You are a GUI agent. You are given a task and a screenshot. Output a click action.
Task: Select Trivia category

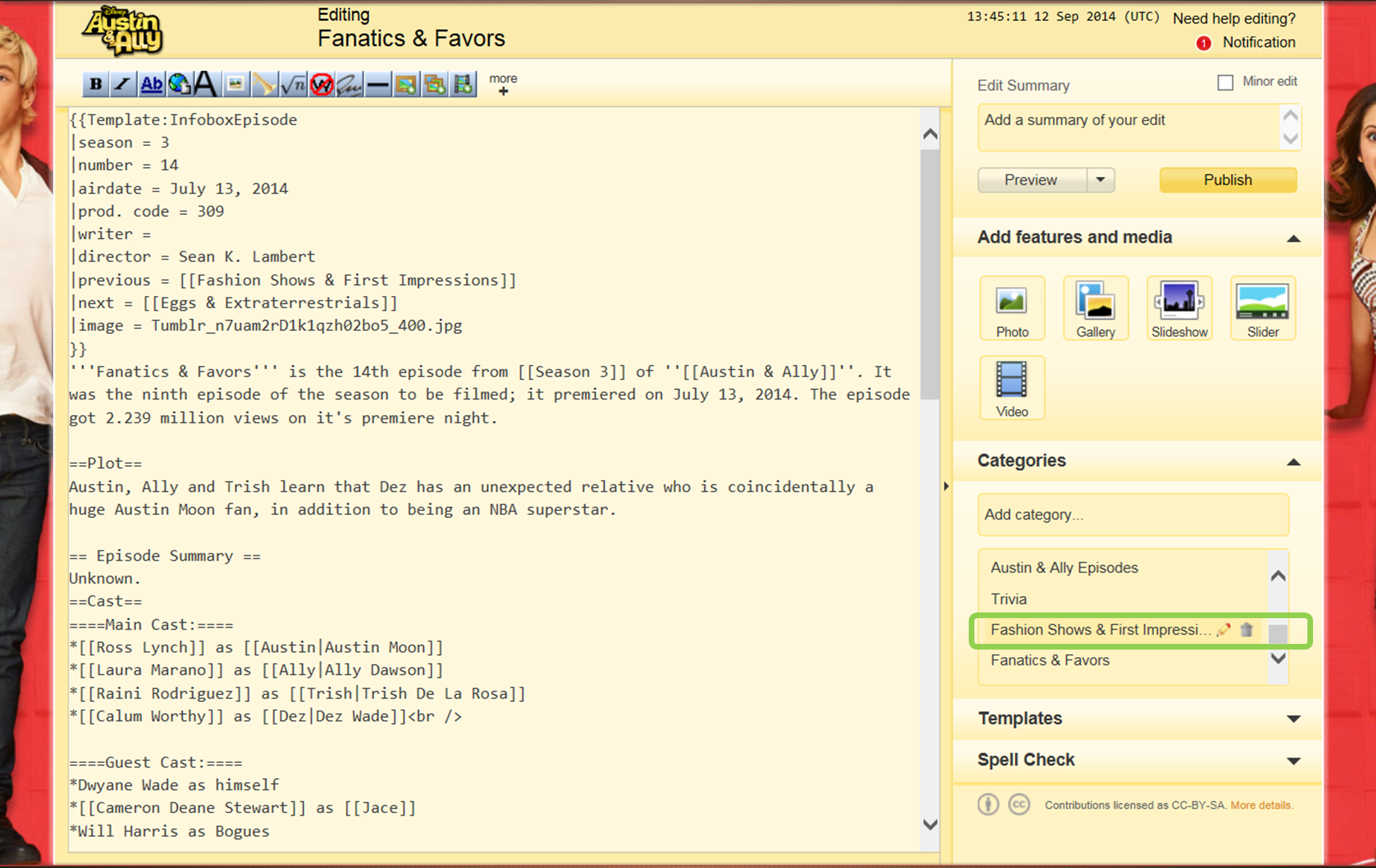point(1008,599)
